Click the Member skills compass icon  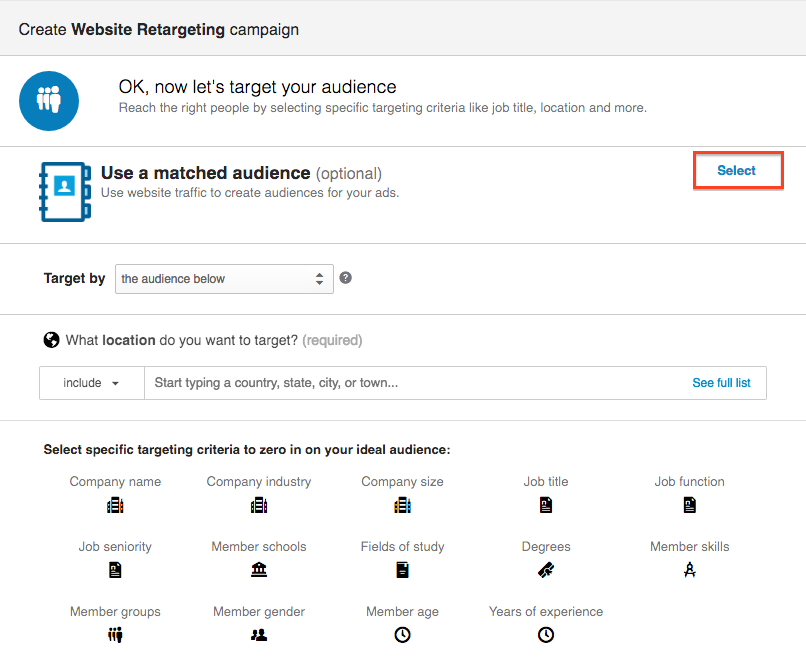click(x=689, y=570)
